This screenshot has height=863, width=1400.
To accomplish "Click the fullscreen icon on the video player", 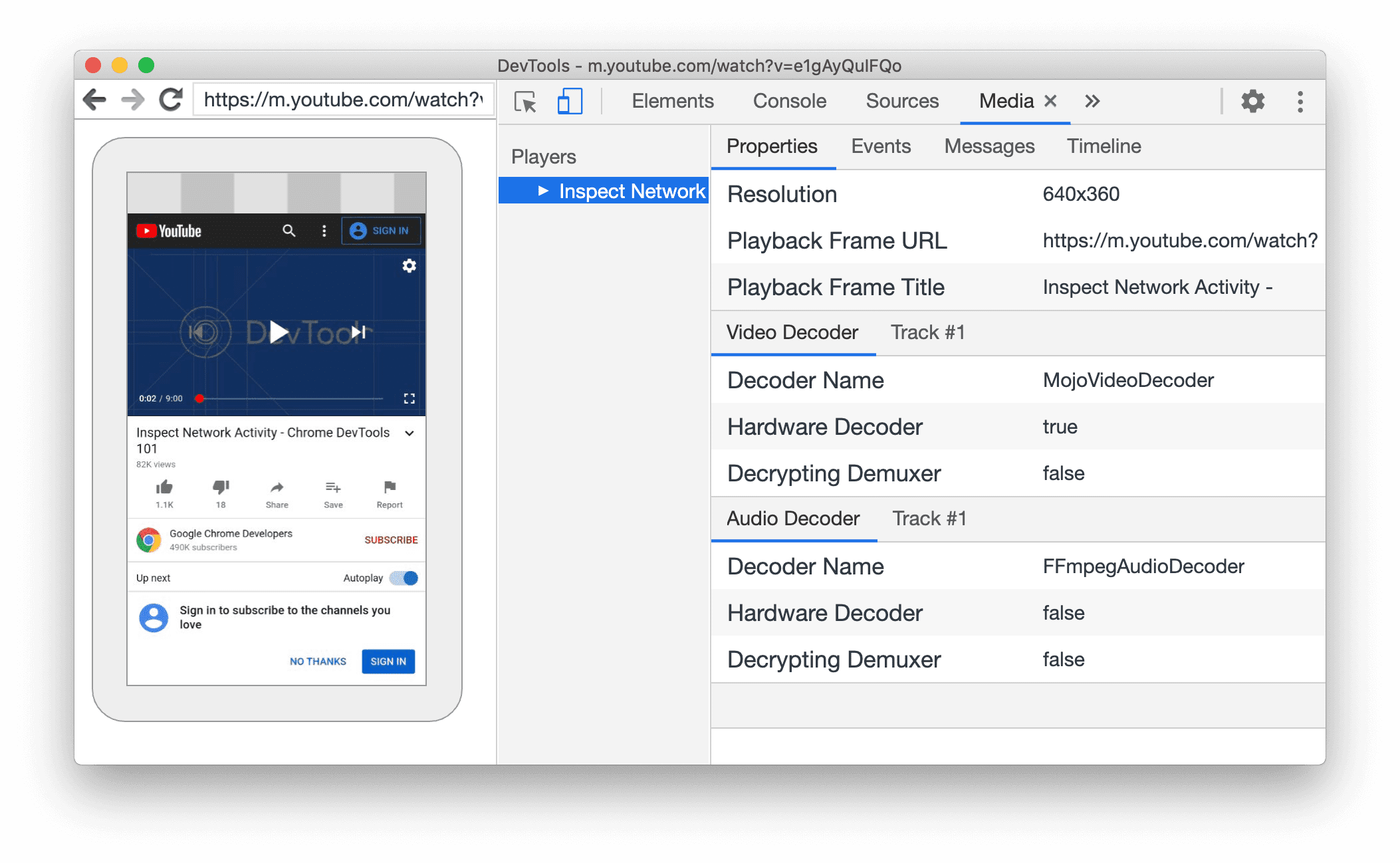I will (409, 398).
